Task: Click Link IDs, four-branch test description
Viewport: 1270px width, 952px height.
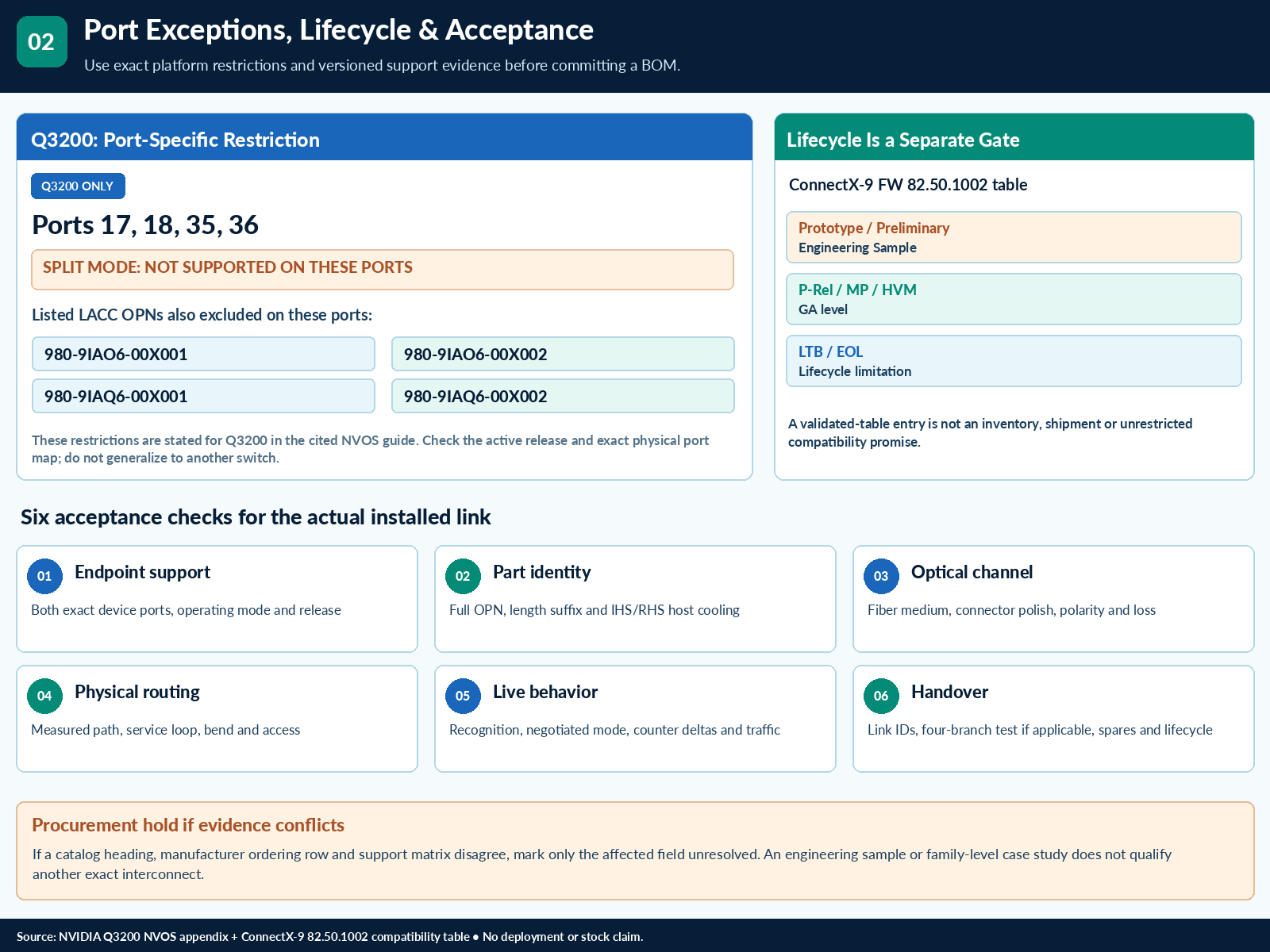Action: 1040,730
